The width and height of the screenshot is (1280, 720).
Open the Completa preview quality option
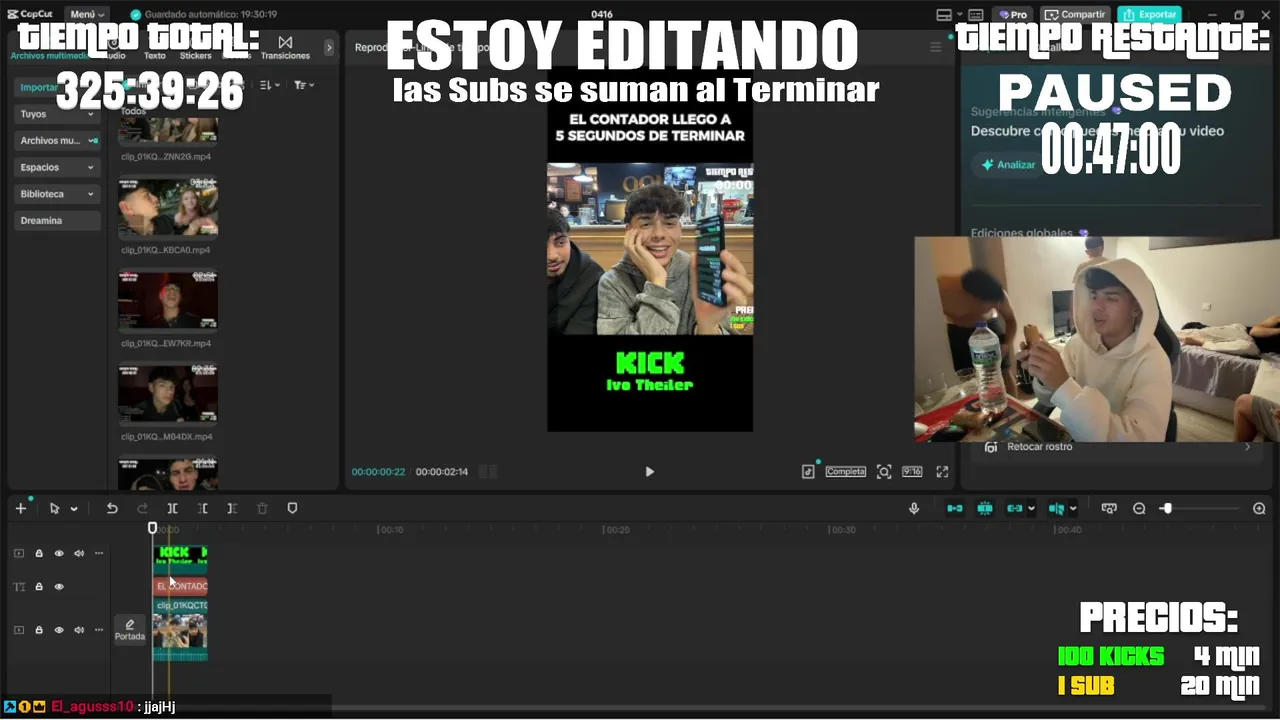click(x=845, y=471)
